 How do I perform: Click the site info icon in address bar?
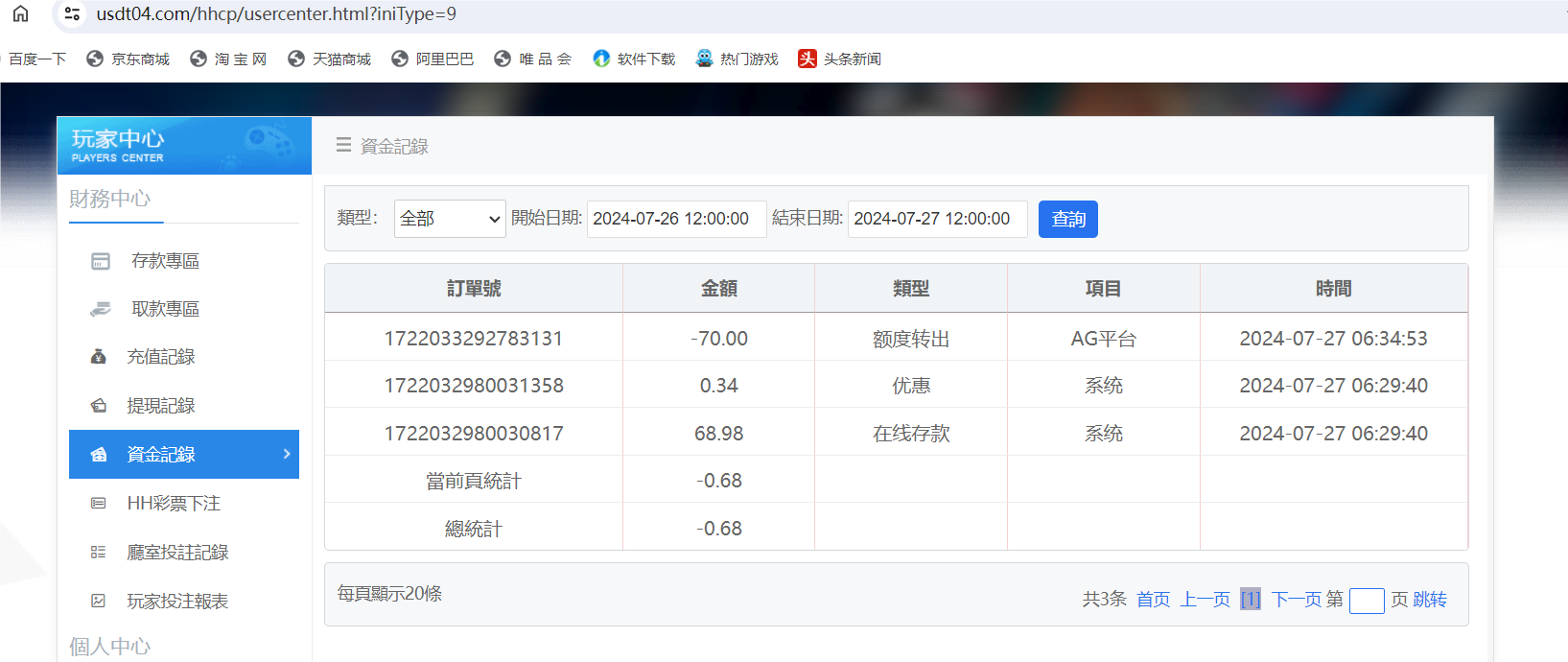[x=72, y=13]
